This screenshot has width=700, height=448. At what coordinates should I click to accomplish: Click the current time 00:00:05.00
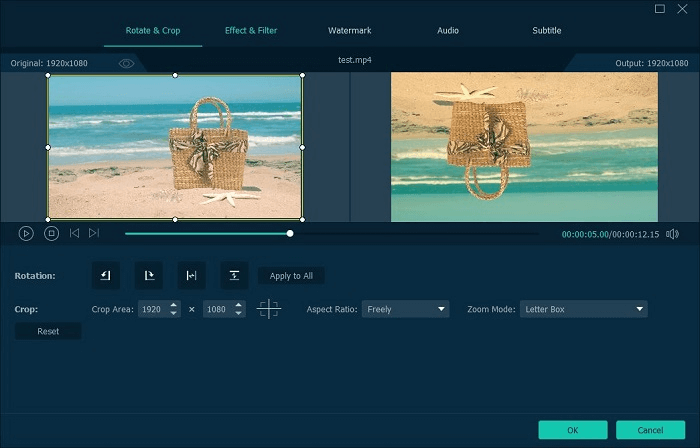(x=585, y=234)
